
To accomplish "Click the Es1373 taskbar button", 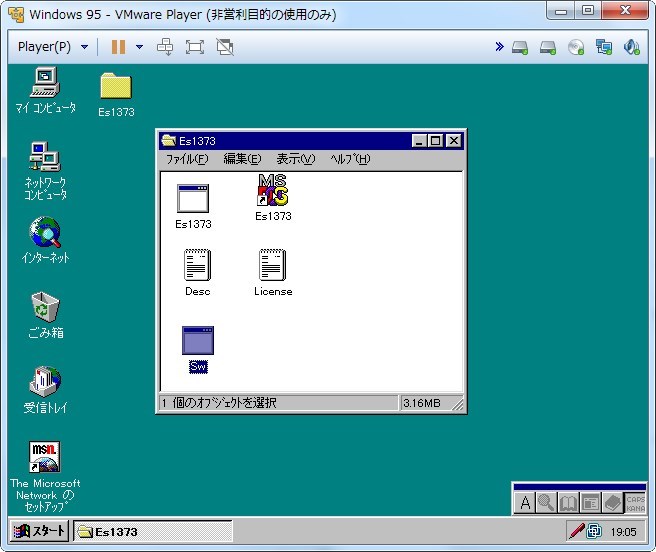I will (153, 531).
